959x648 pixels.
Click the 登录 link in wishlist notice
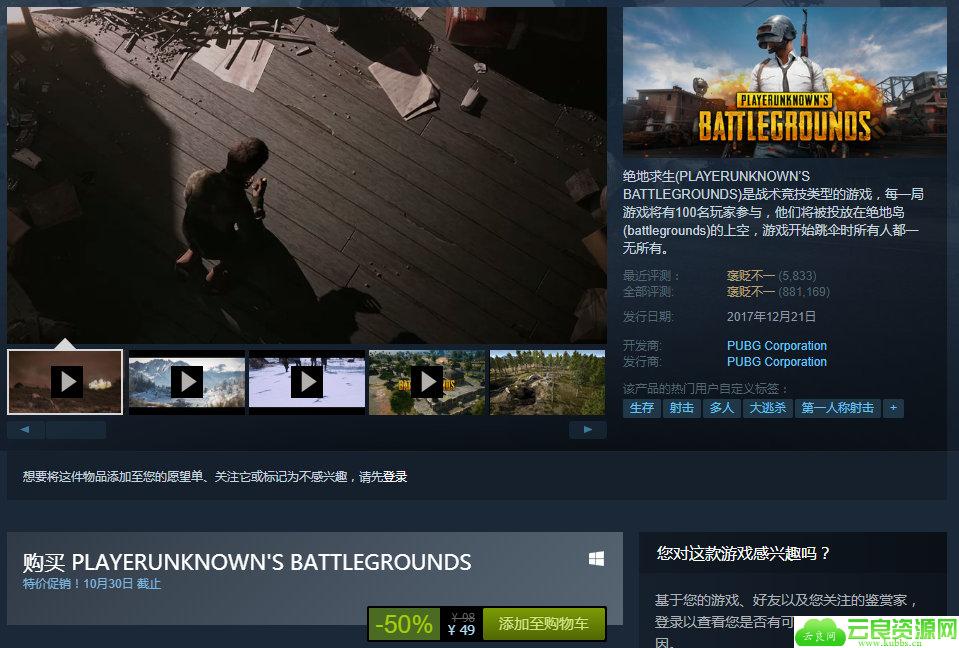click(395, 476)
